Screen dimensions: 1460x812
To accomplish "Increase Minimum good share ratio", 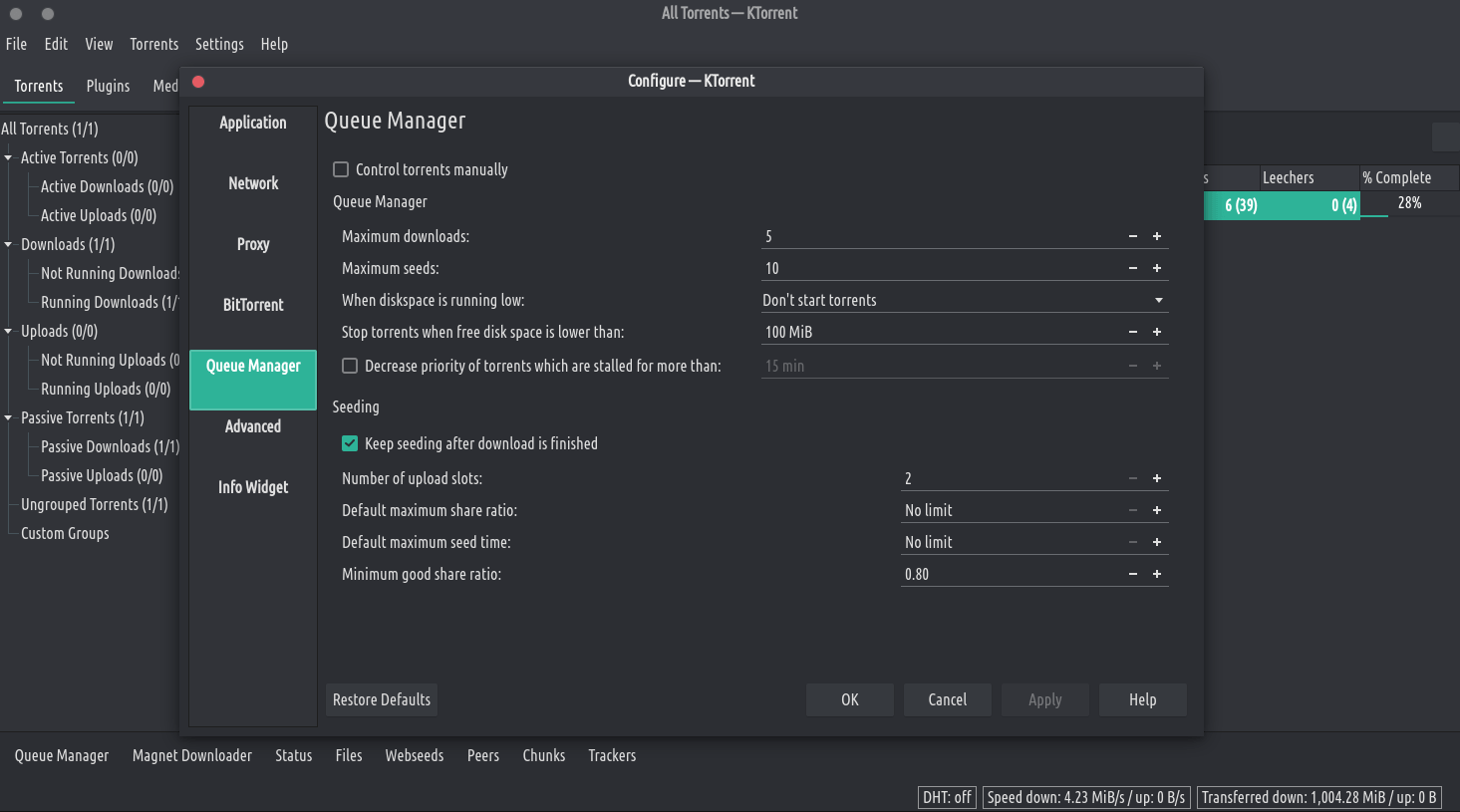I will coord(1157,574).
